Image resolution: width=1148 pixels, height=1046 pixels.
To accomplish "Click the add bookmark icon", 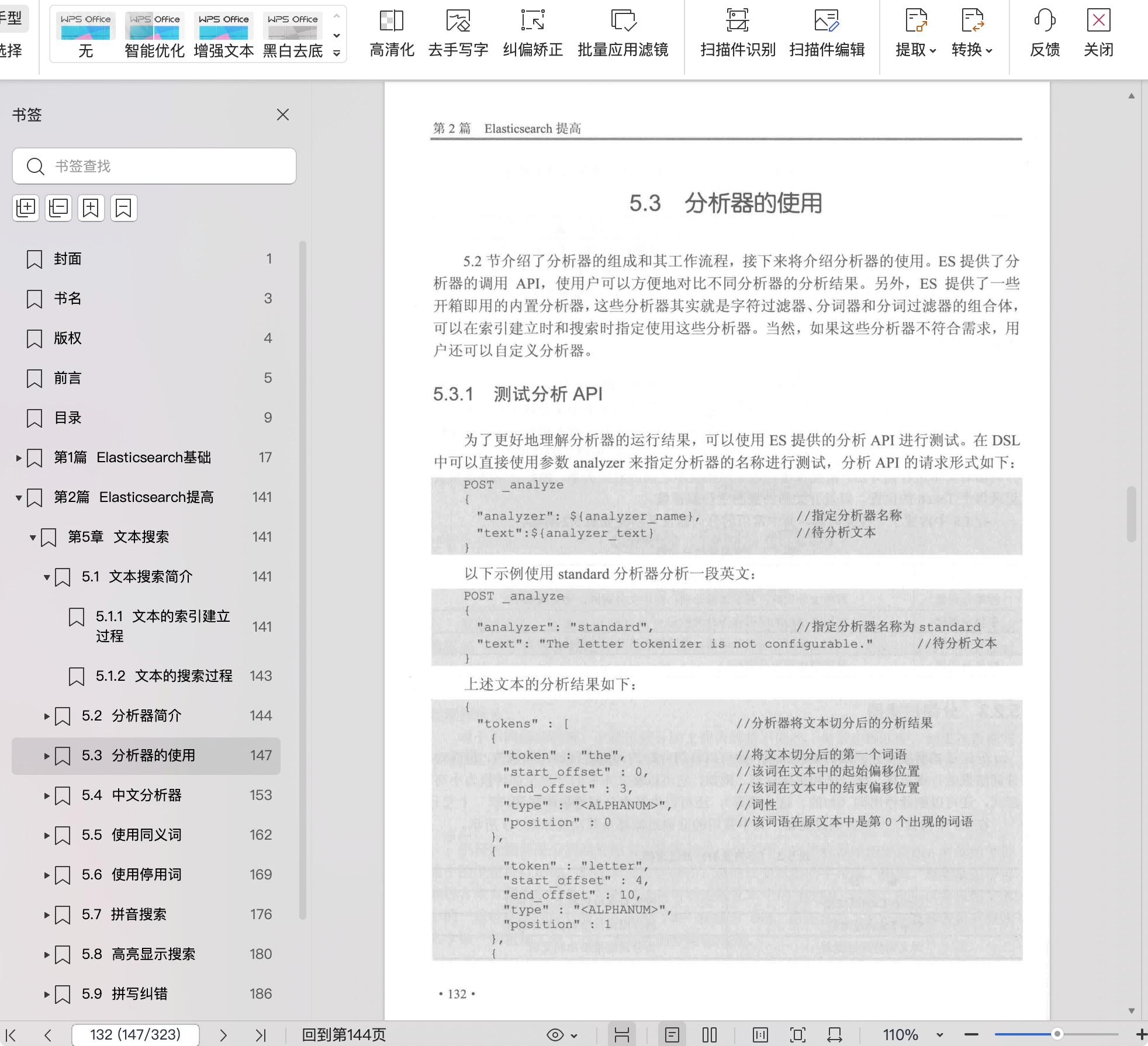I will click(91, 208).
